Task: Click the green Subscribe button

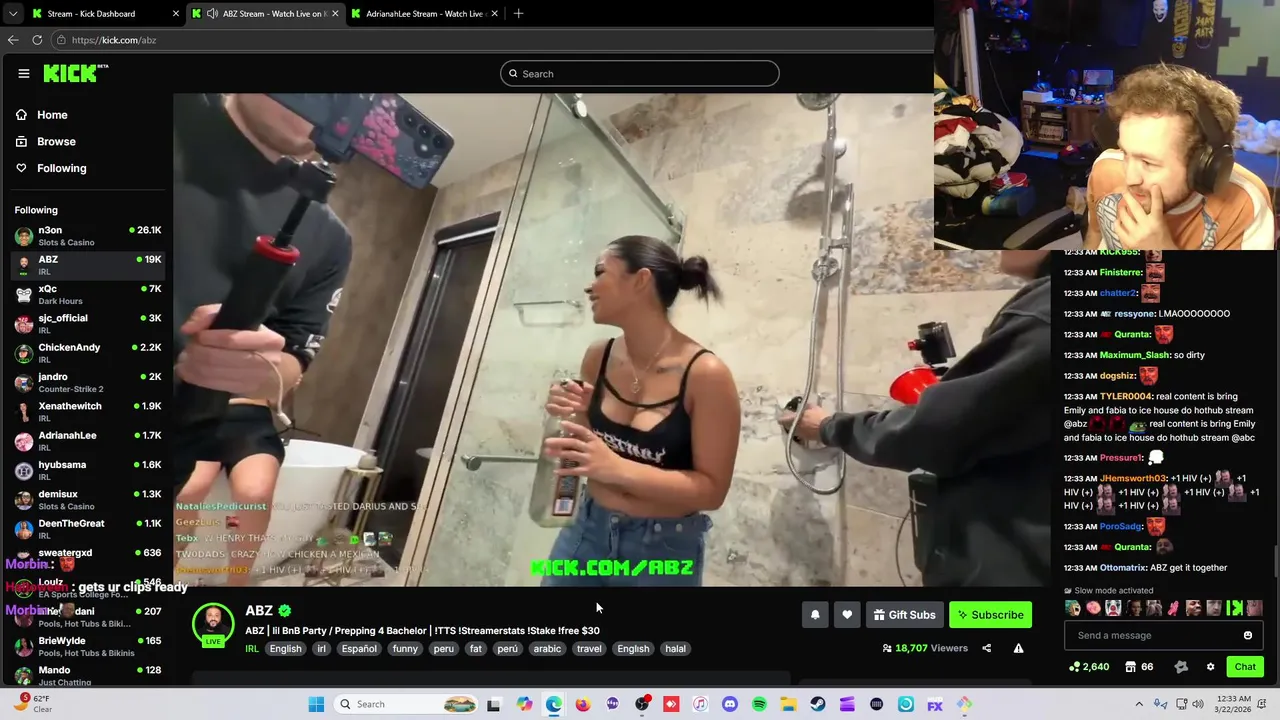Action: [x=990, y=615]
